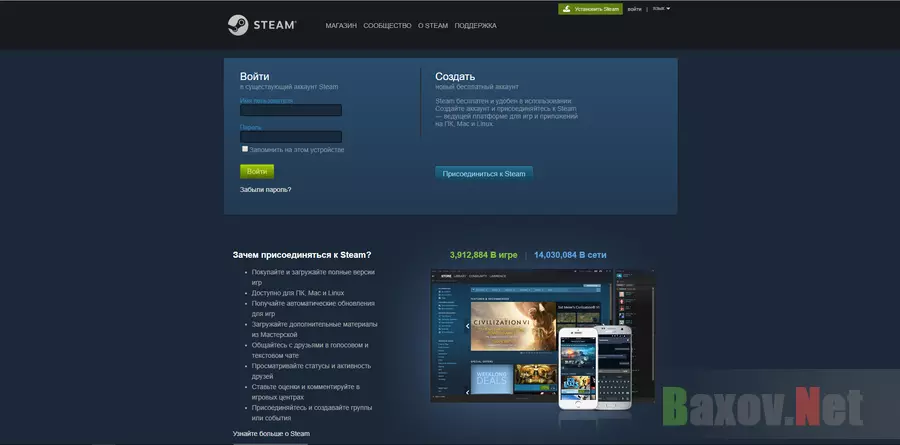This screenshot has height=445, width=900.
Task: Click the 14,030,084 В сети text
Action: coord(570,255)
